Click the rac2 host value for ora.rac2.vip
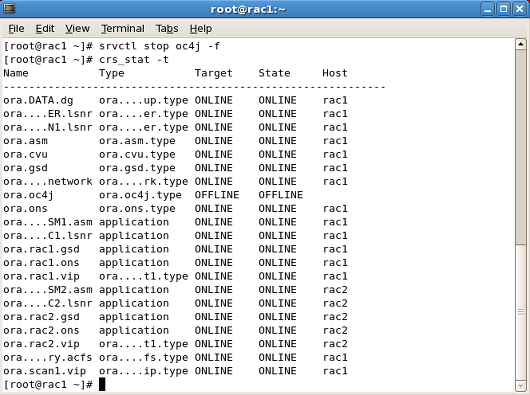Screen dimensions: 530x395 (x=335, y=344)
